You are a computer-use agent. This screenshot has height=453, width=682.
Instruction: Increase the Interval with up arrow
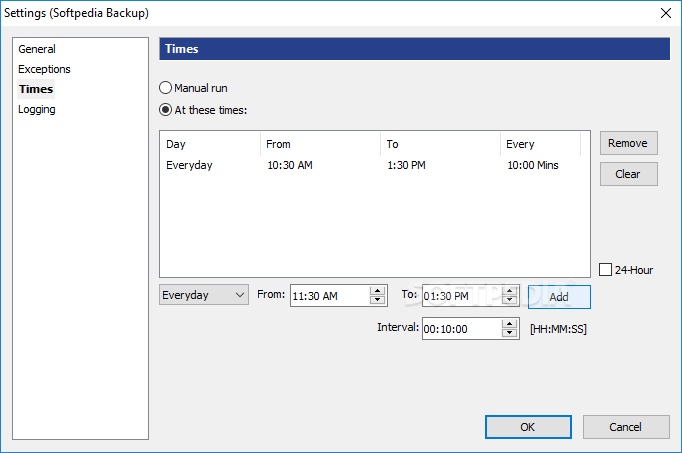[x=509, y=324]
